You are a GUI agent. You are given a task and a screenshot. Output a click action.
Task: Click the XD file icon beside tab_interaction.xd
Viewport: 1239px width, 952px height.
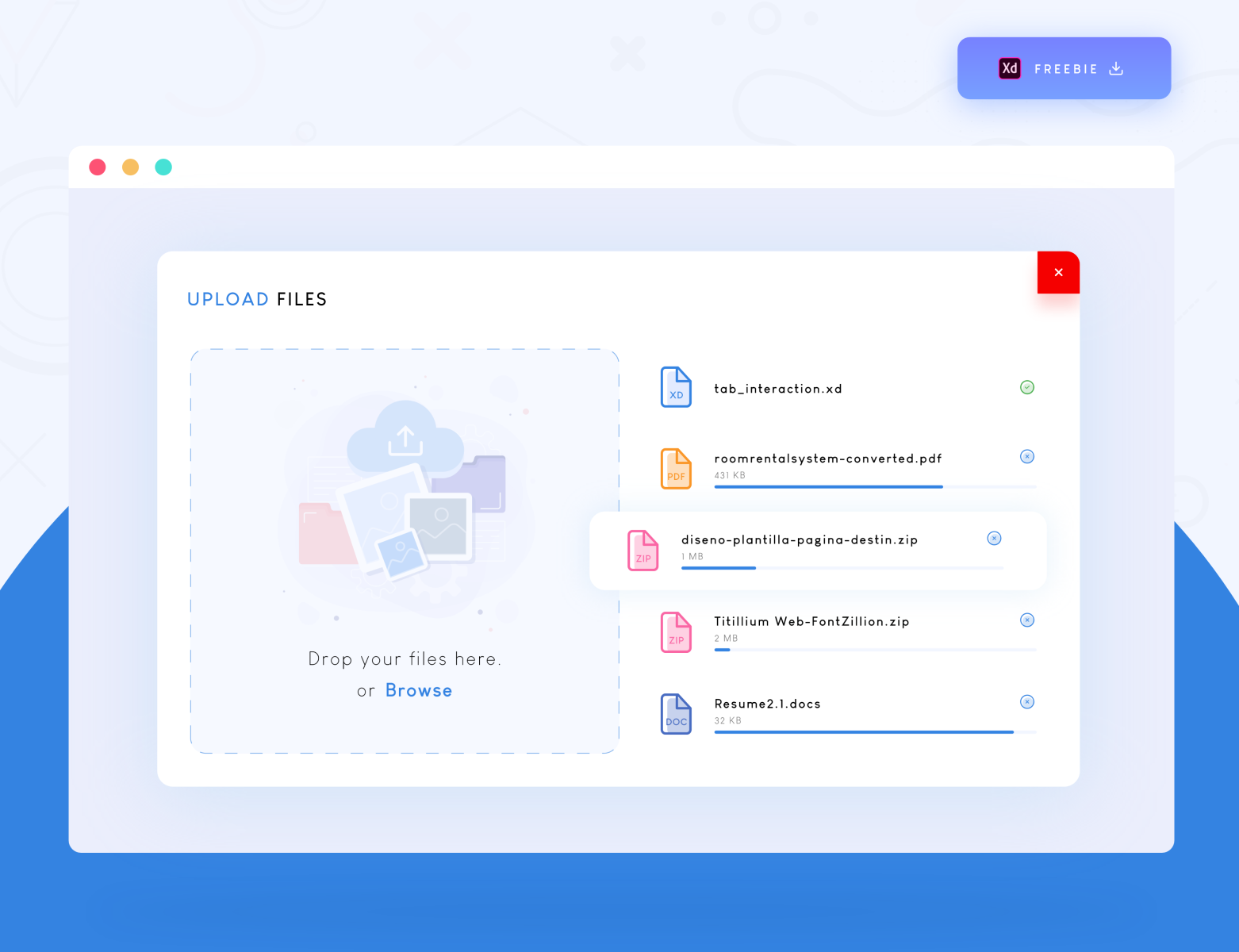(x=676, y=387)
